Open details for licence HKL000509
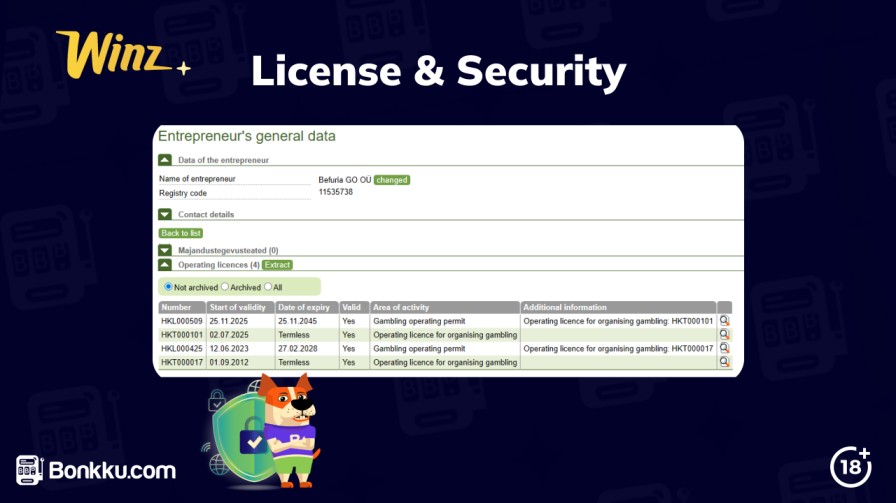Viewport: 896px width, 503px height. coord(724,321)
